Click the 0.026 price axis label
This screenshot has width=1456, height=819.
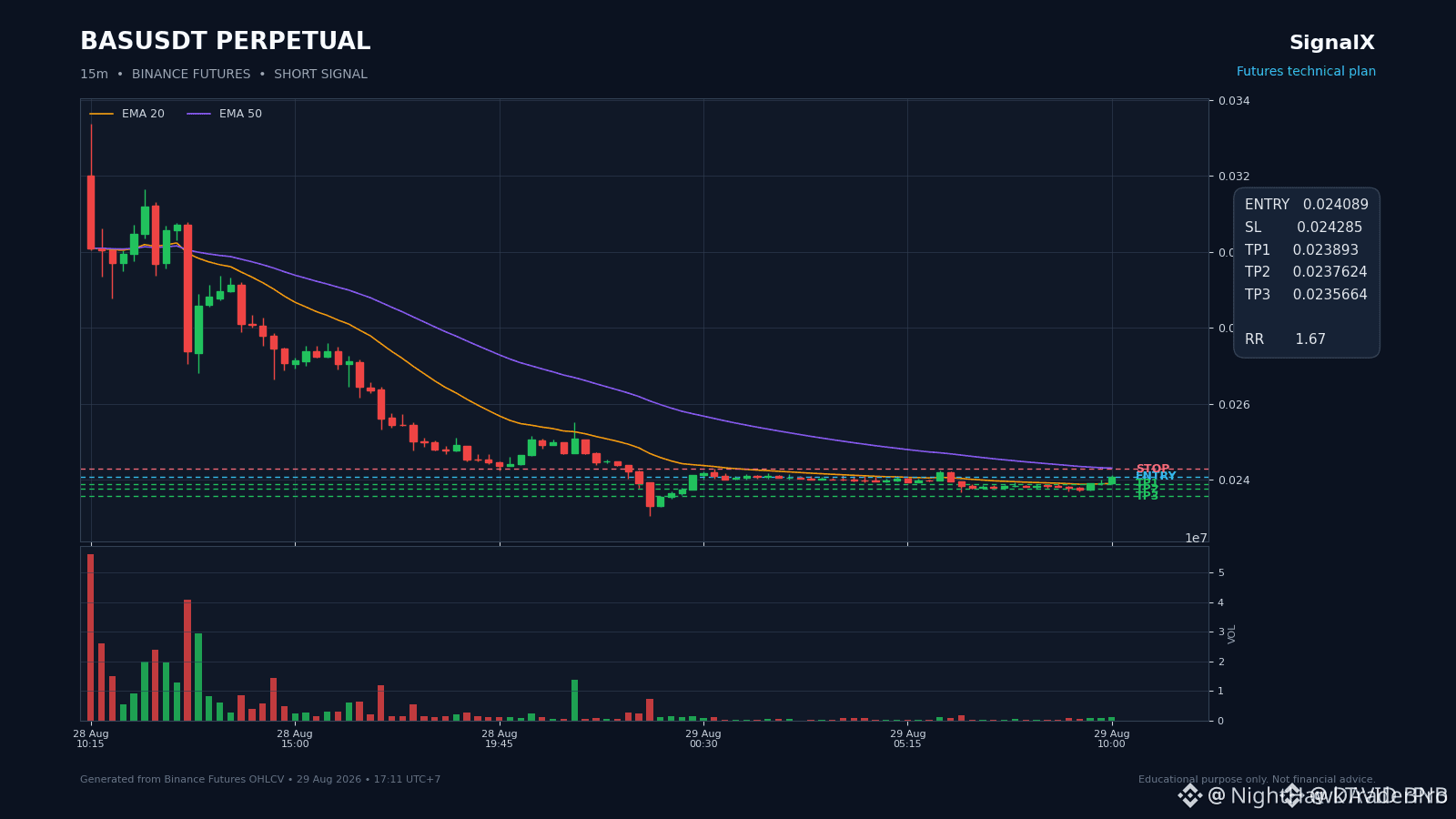pyautogui.click(x=1234, y=405)
